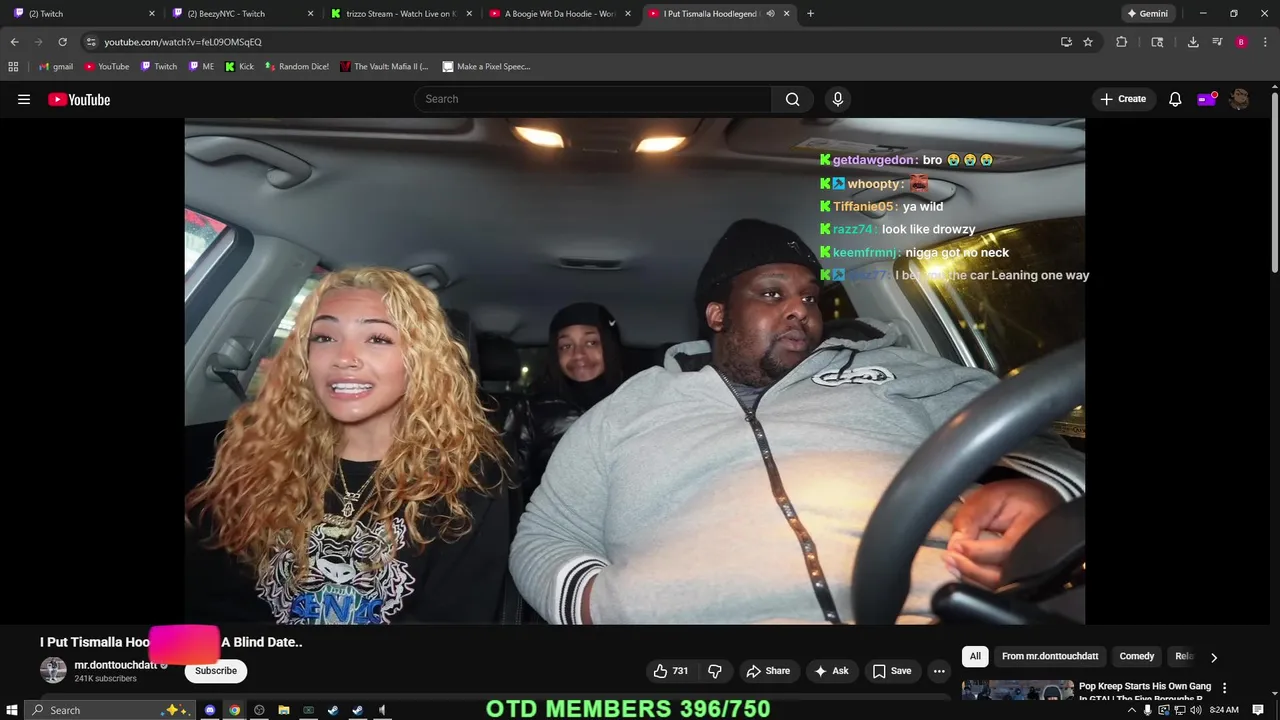Install app icon in address bar

click(1066, 42)
